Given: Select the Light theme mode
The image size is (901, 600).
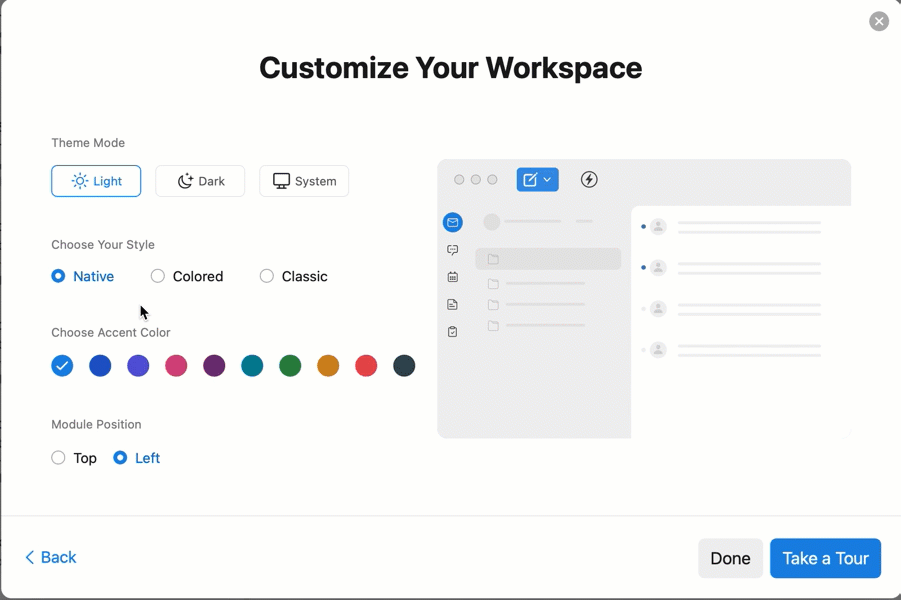Looking at the screenshot, I should point(96,181).
